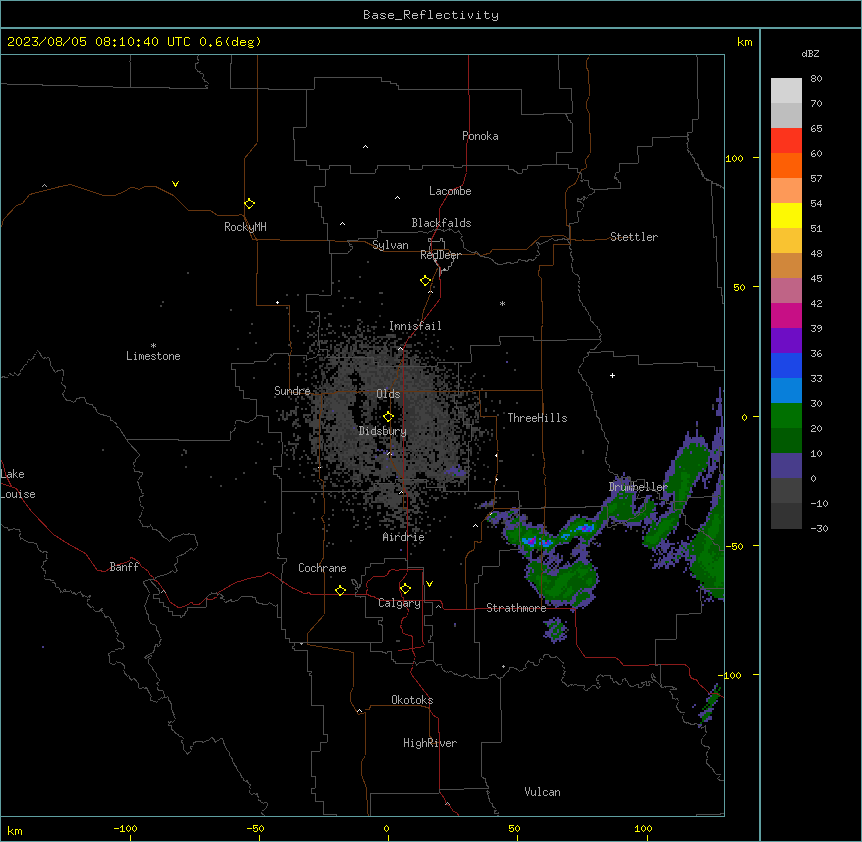The height and width of the screenshot is (842, 862).
Task: Select the yellow diamond marker between Olds and Didsbury
Action: point(388,417)
